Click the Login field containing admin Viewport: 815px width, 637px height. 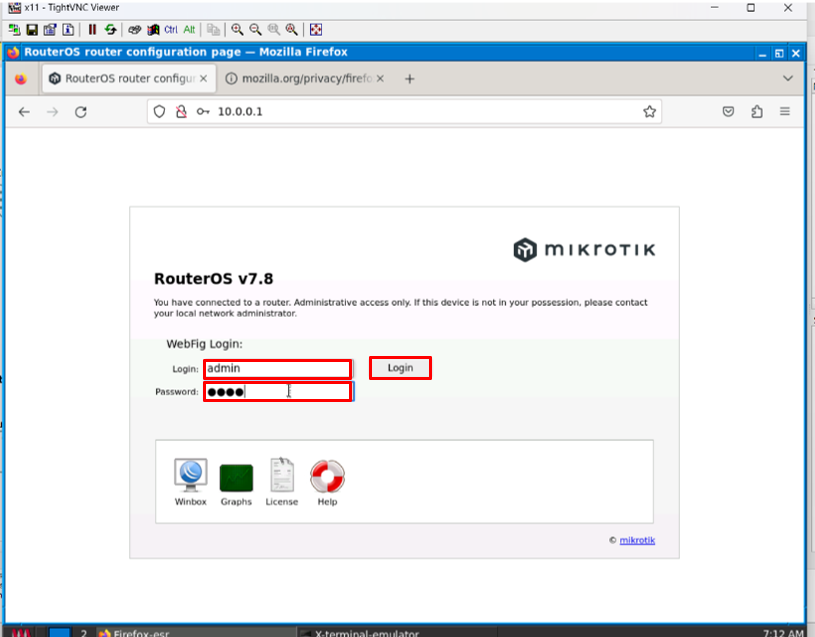tap(277, 369)
